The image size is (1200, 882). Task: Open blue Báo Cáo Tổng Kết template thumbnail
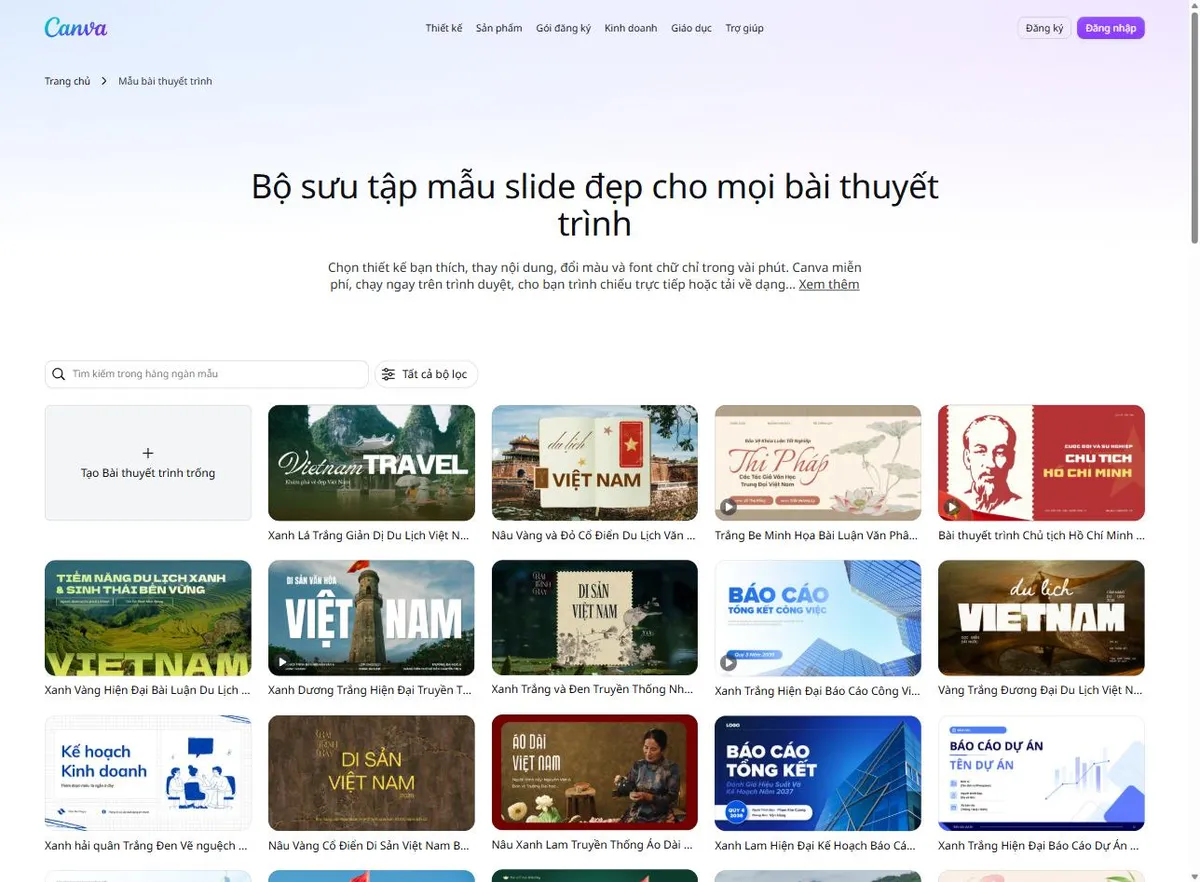point(818,773)
